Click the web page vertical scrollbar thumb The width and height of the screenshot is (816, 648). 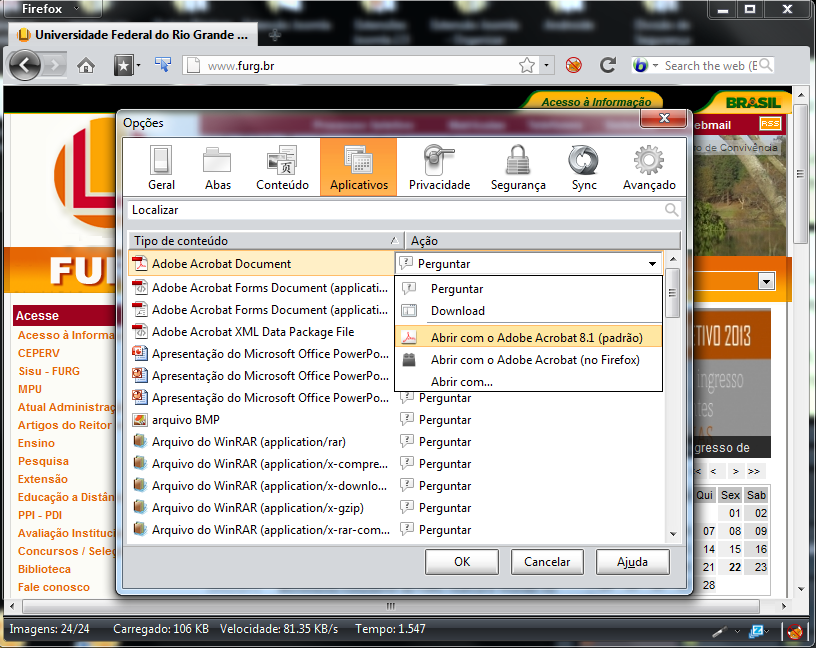[x=801, y=174]
